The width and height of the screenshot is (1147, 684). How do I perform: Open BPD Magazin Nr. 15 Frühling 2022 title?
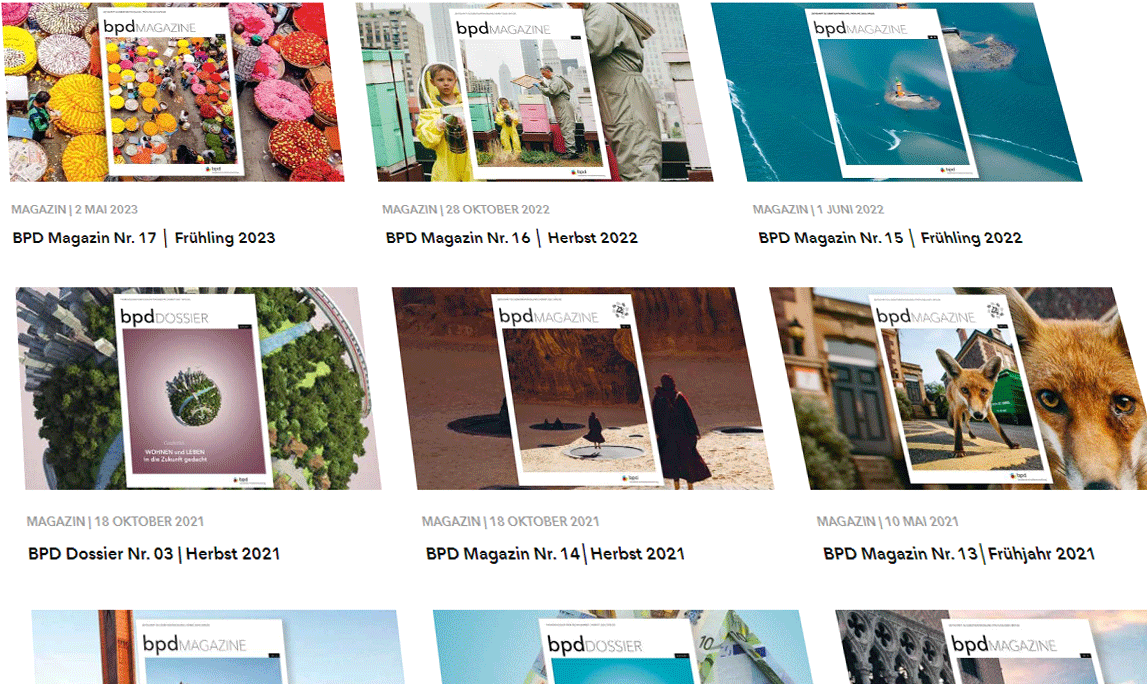(x=890, y=238)
